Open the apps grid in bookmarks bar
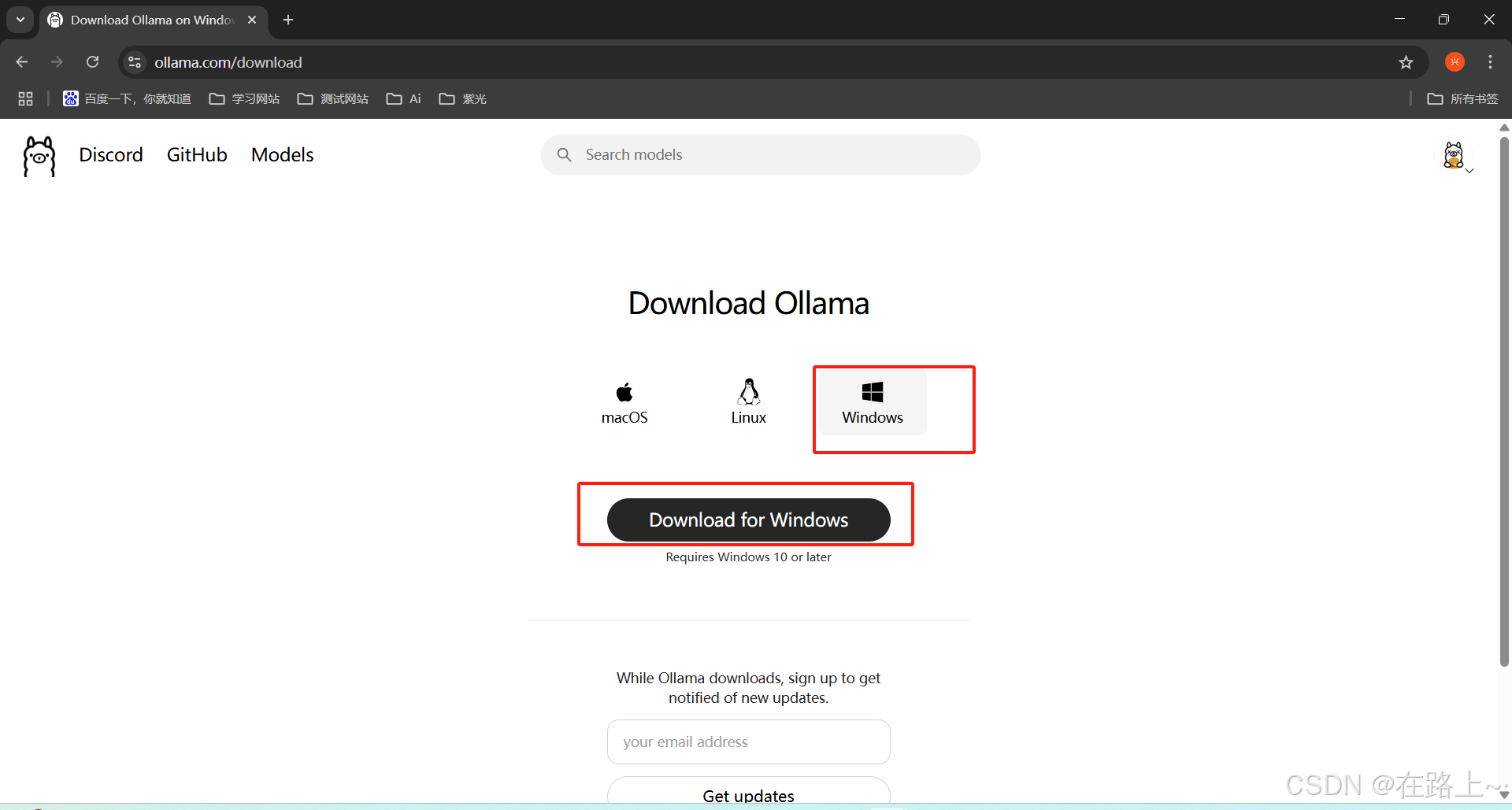This screenshot has width=1512, height=810. pos(25,98)
